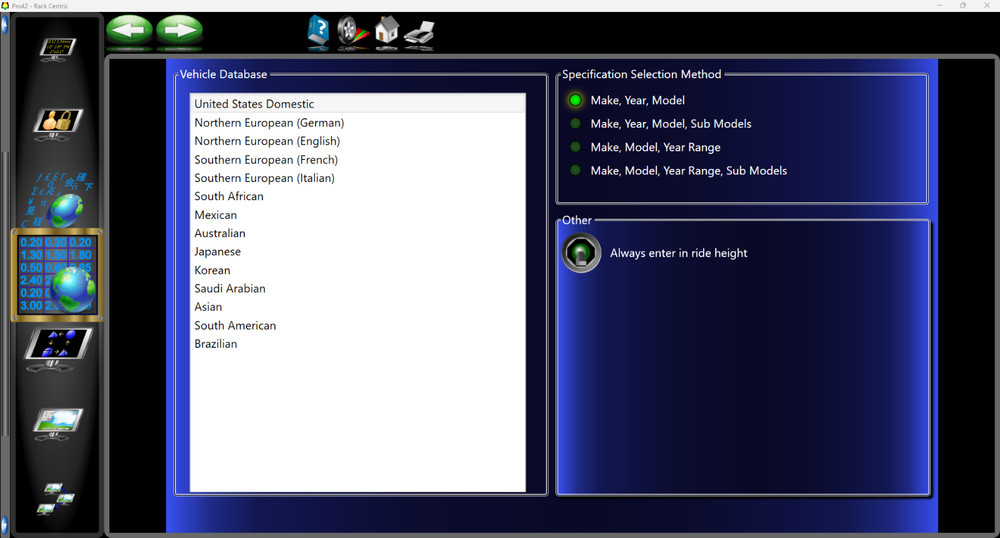Viewport: 1000px width, 538px height.
Task: Choose the South African database entry
Action: point(229,197)
